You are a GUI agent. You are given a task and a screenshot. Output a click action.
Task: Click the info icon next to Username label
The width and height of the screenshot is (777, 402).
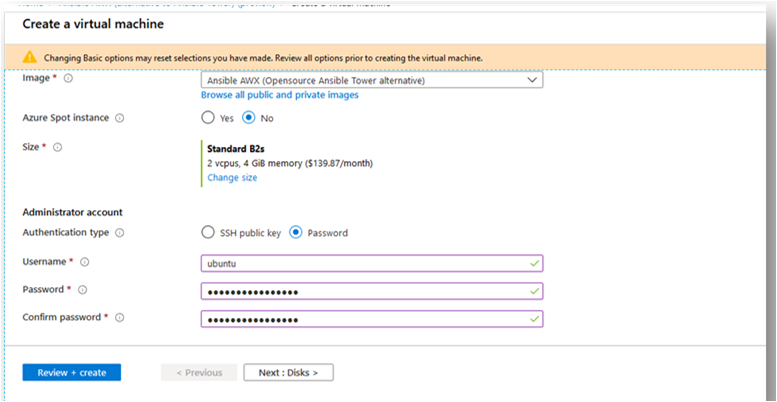pyautogui.click(x=84, y=262)
